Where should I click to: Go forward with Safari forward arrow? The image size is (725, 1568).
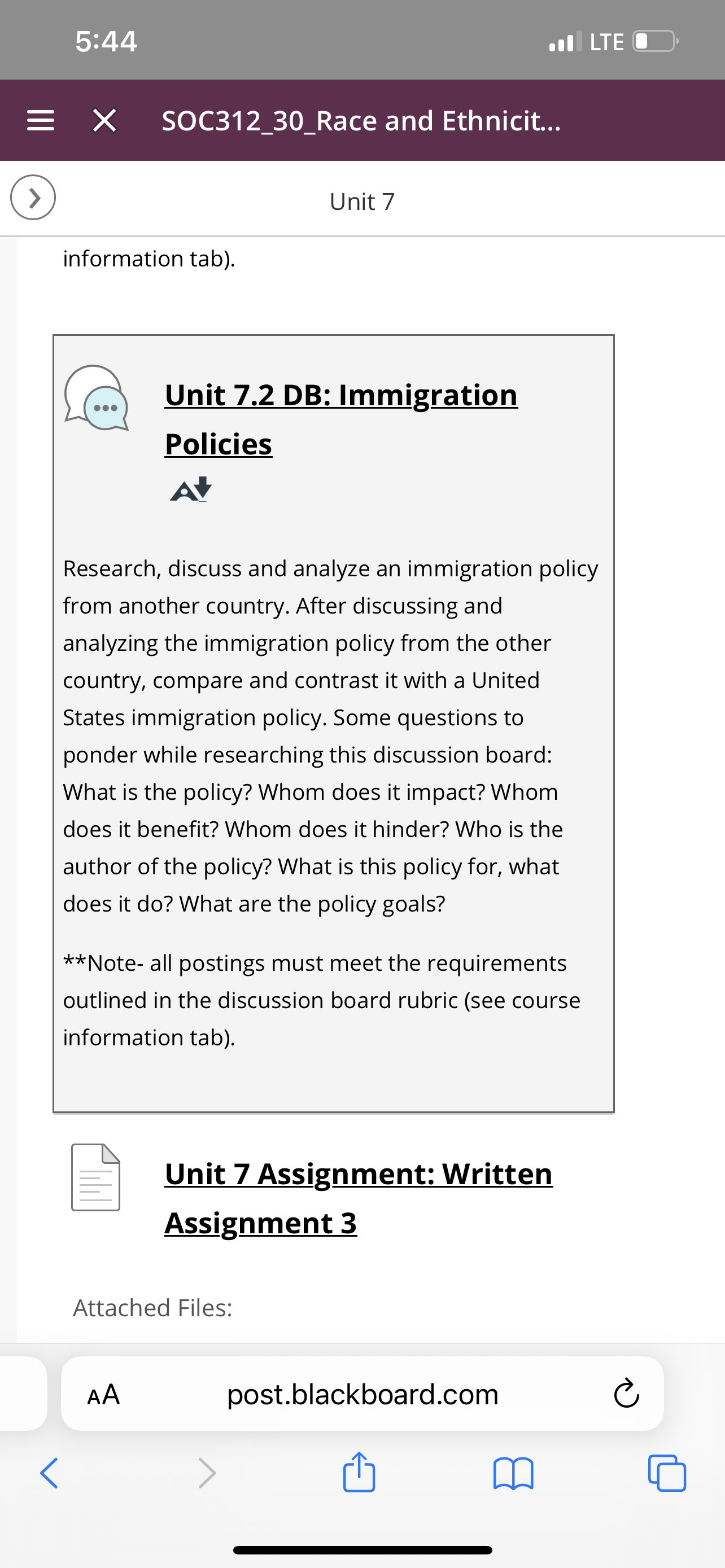tap(207, 1473)
